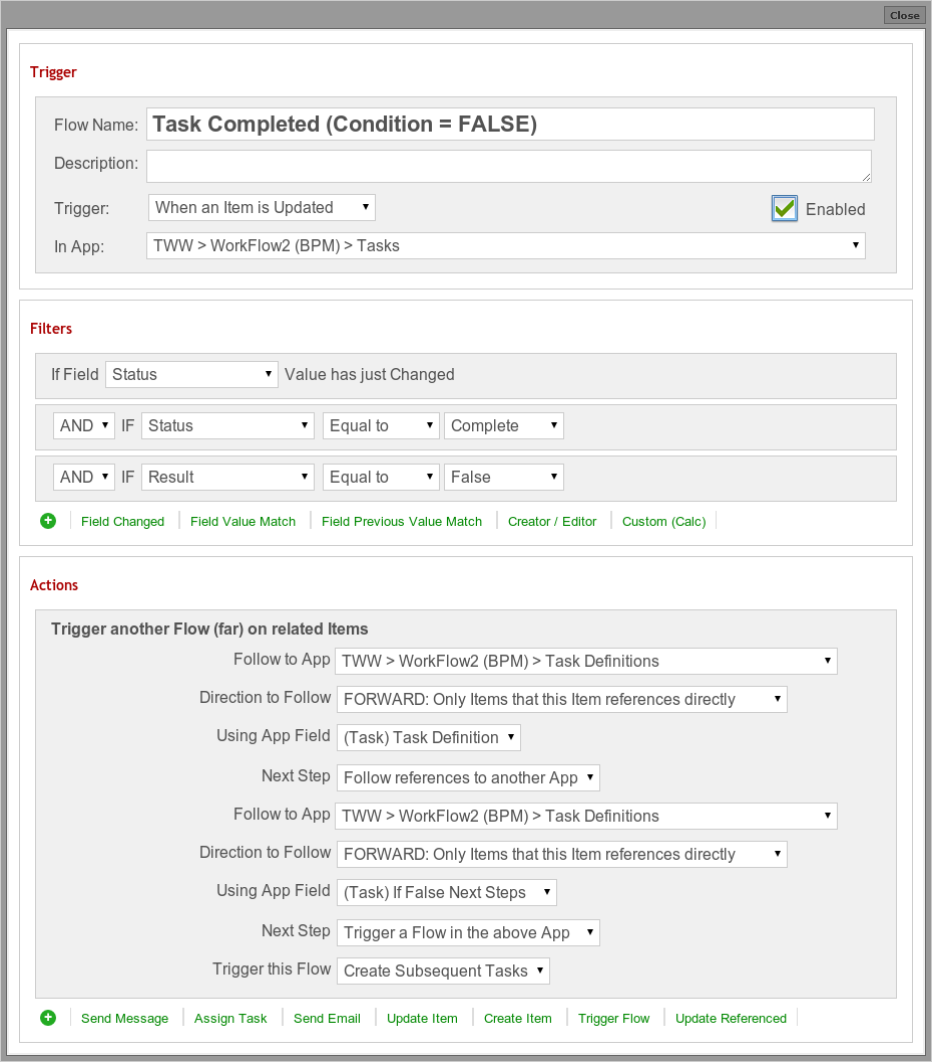Click the empty Description text area
Image resolution: width=932 pixels, height=1062 pixels.
click(x=509, y=166)
